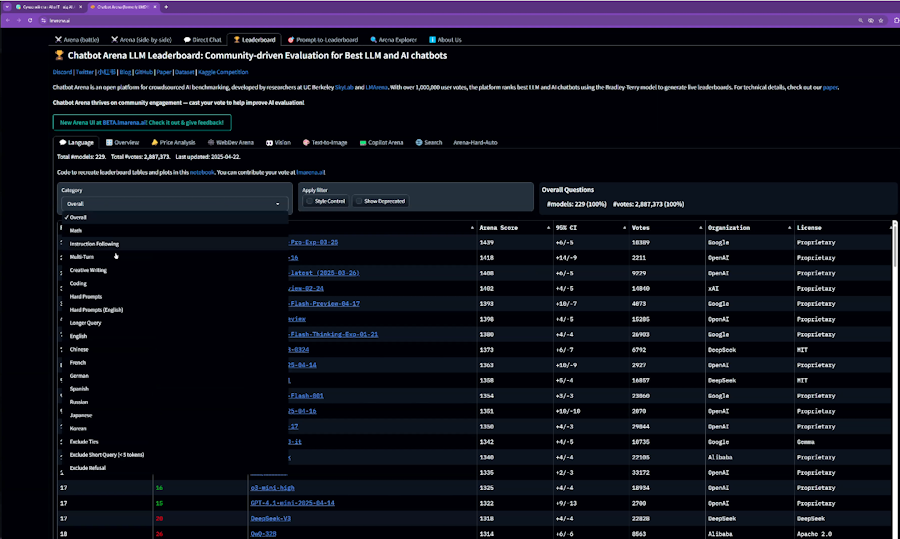Sort by the 95% CI column arrow

point(624,228)
